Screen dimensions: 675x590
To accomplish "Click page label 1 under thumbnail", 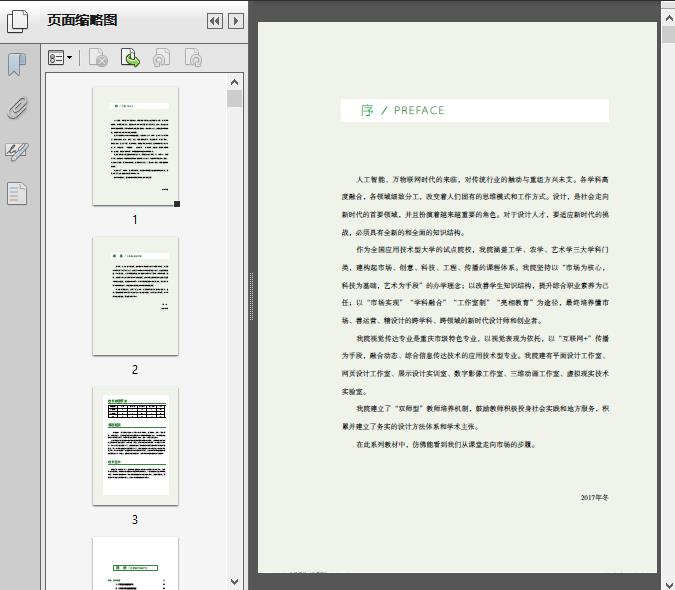I will point(135,220).
